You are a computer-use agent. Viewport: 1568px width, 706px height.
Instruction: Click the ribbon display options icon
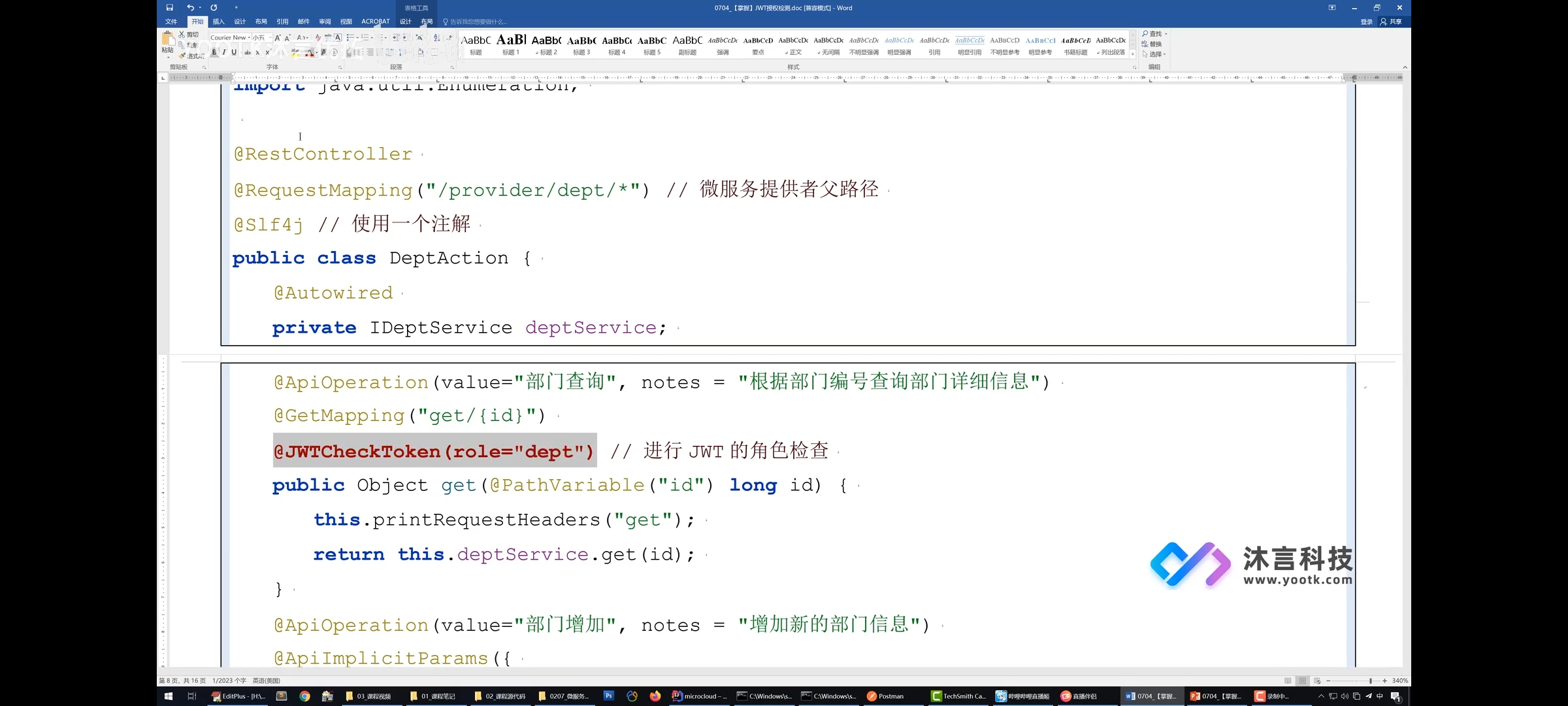1331,8
